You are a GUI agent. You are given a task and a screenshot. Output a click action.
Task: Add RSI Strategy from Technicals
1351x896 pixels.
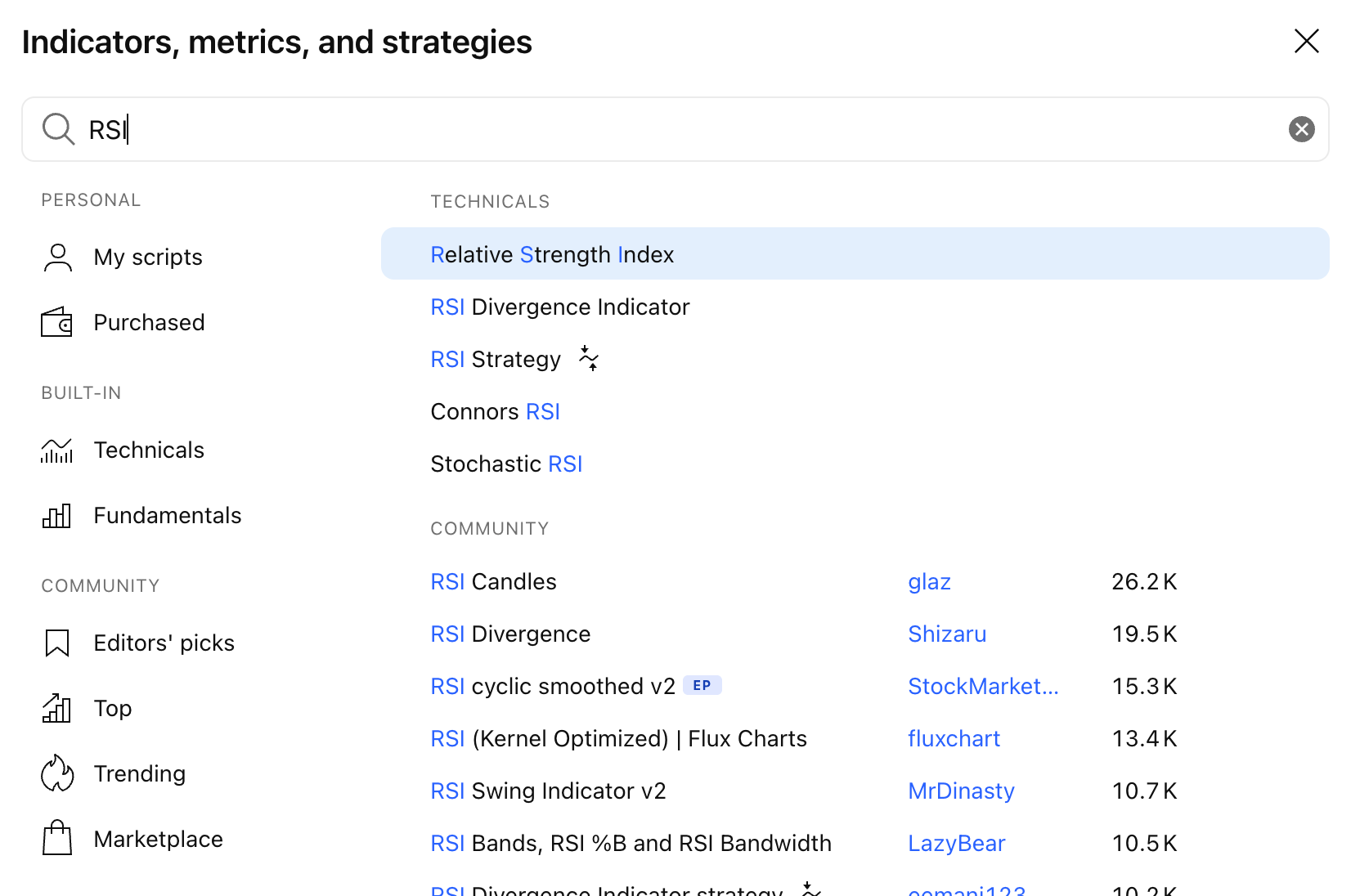855,359
